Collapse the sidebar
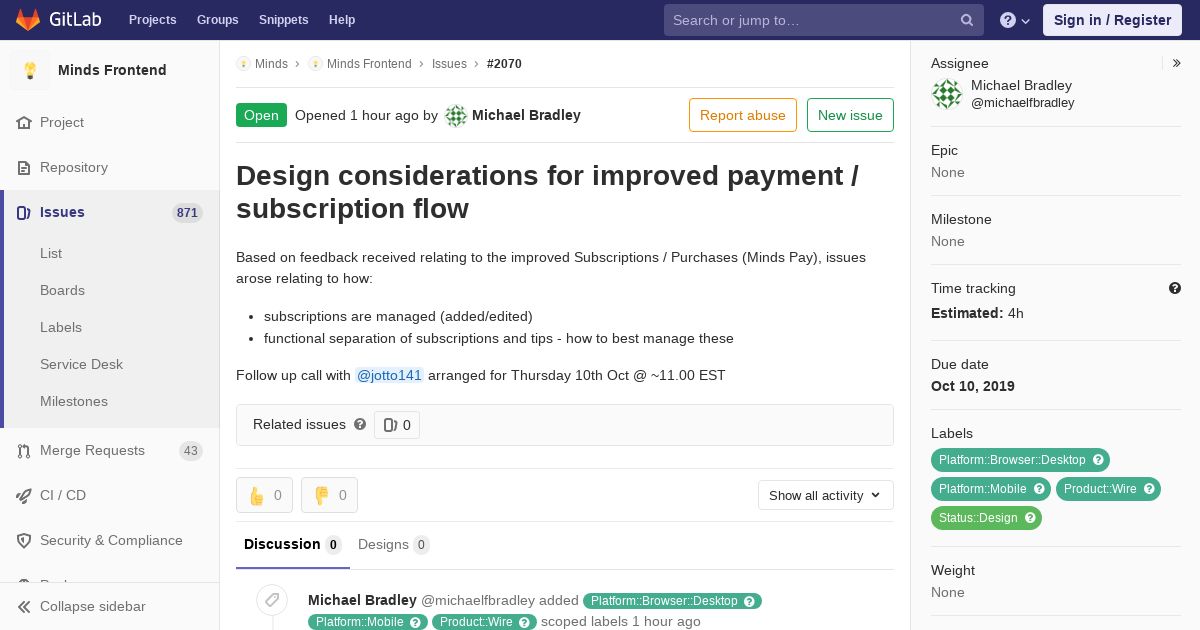This screenshot has height=630, width=1200. (x=110, y=606)
